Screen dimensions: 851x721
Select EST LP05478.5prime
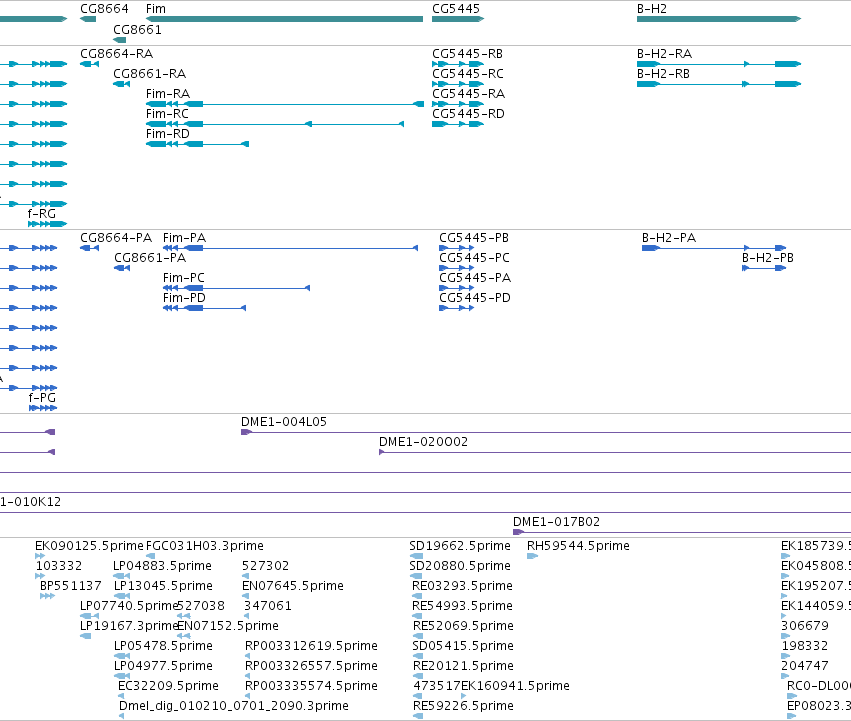tap(163, 646)
